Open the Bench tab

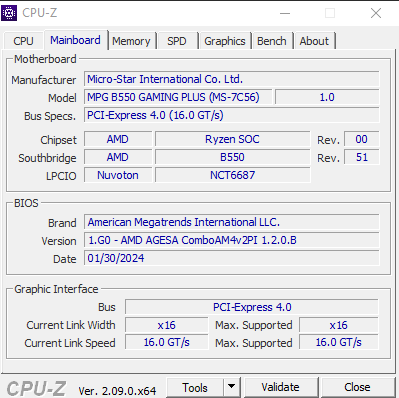coord(272,41)
